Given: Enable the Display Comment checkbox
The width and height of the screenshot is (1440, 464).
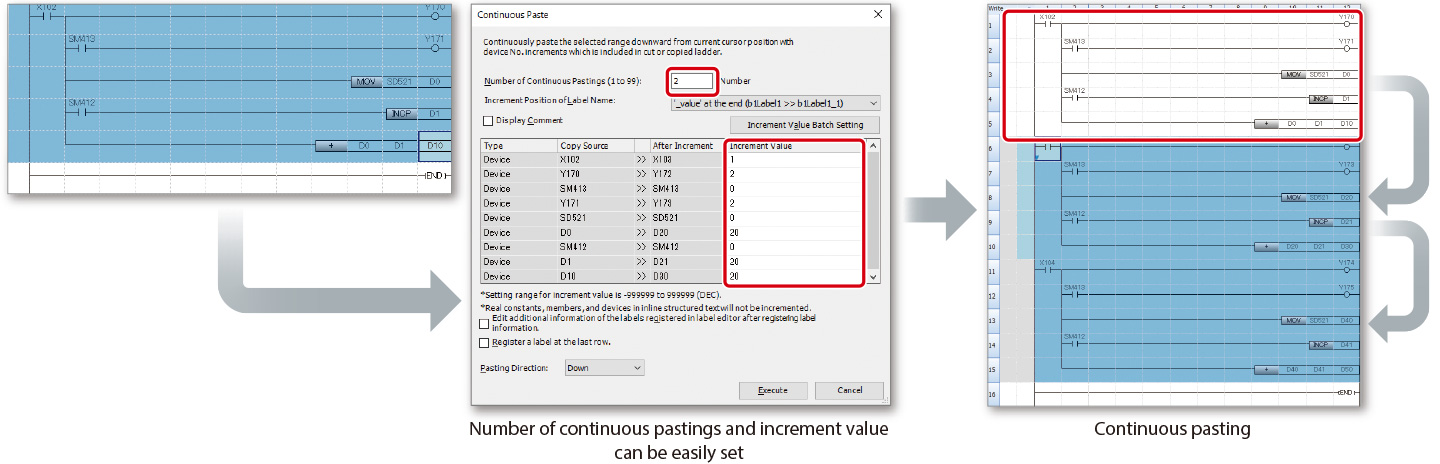Looking at the screenshot, I should click(486, 121).
